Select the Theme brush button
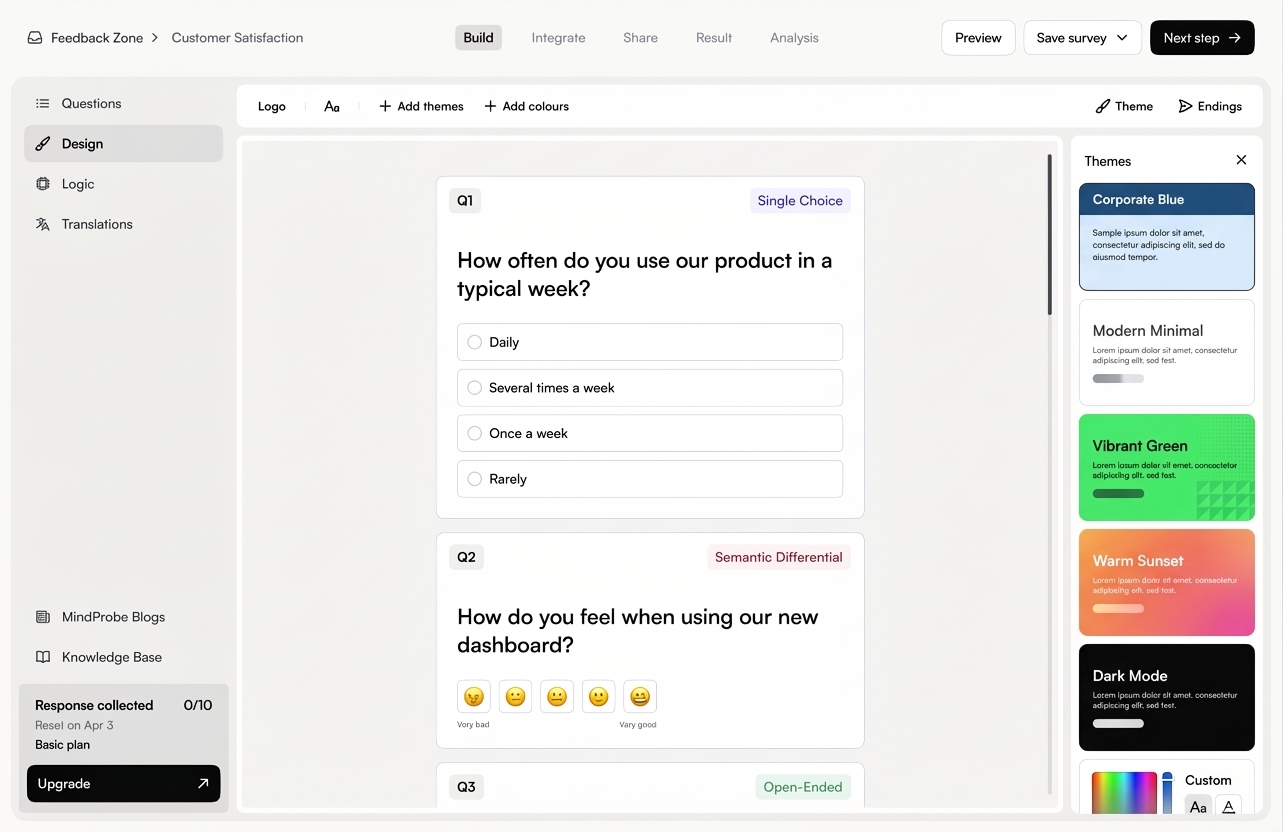Image resolution: width=1283 pixels, height=832 pixels. (1124, 106)
